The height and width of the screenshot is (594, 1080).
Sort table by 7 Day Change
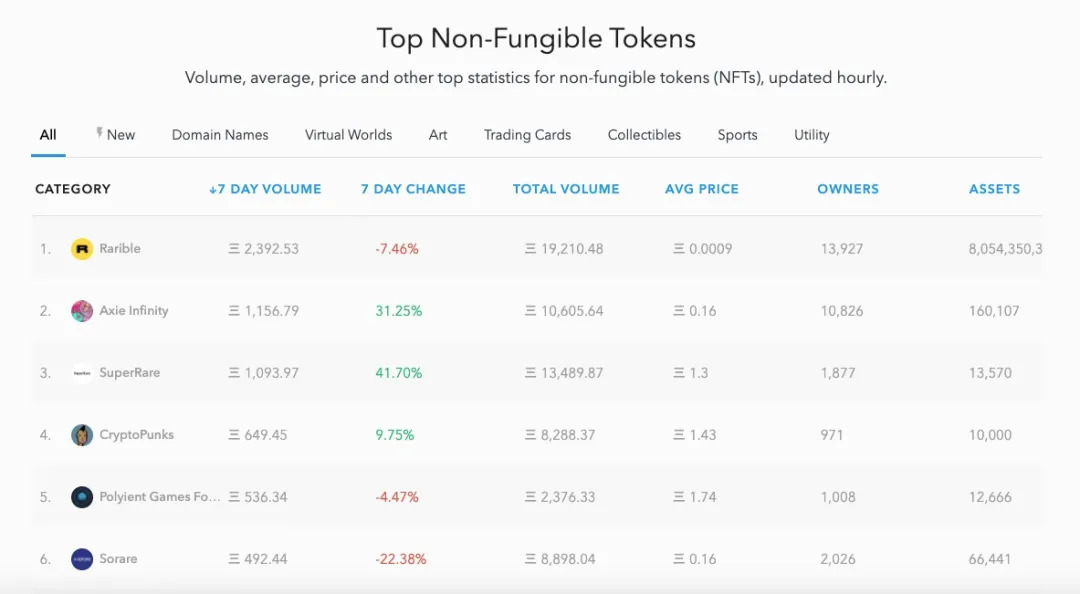click(413, 189)
